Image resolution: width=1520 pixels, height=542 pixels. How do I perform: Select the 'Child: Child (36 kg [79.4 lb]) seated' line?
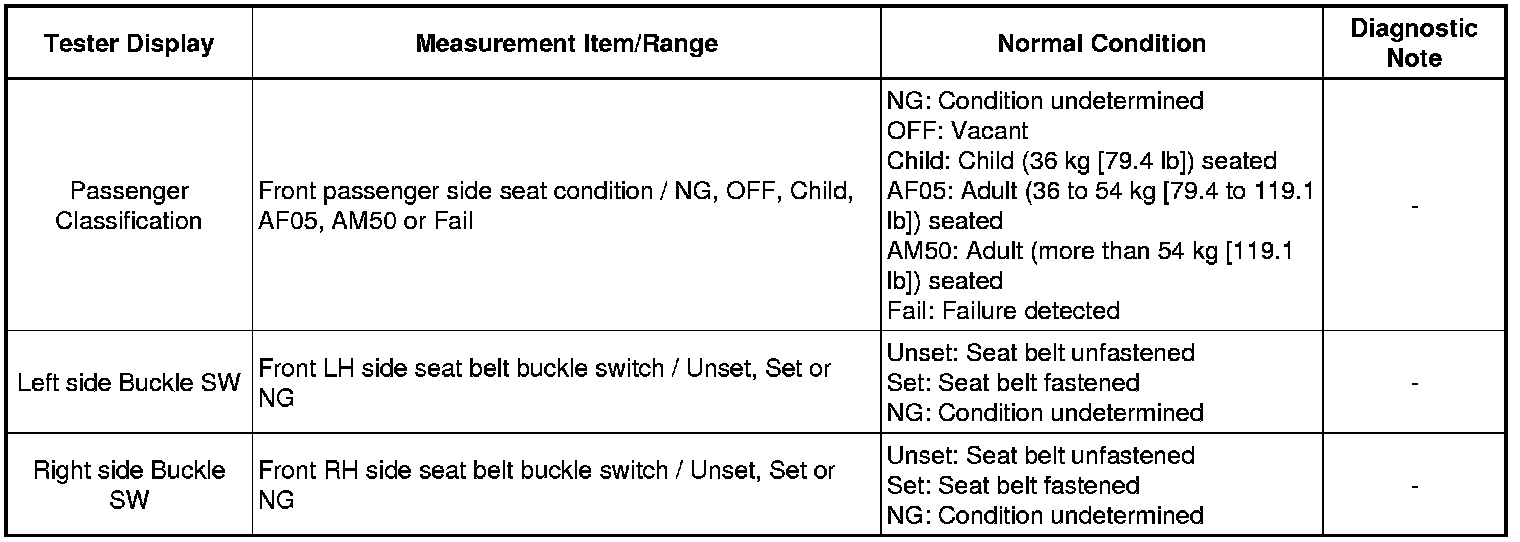1082,161
